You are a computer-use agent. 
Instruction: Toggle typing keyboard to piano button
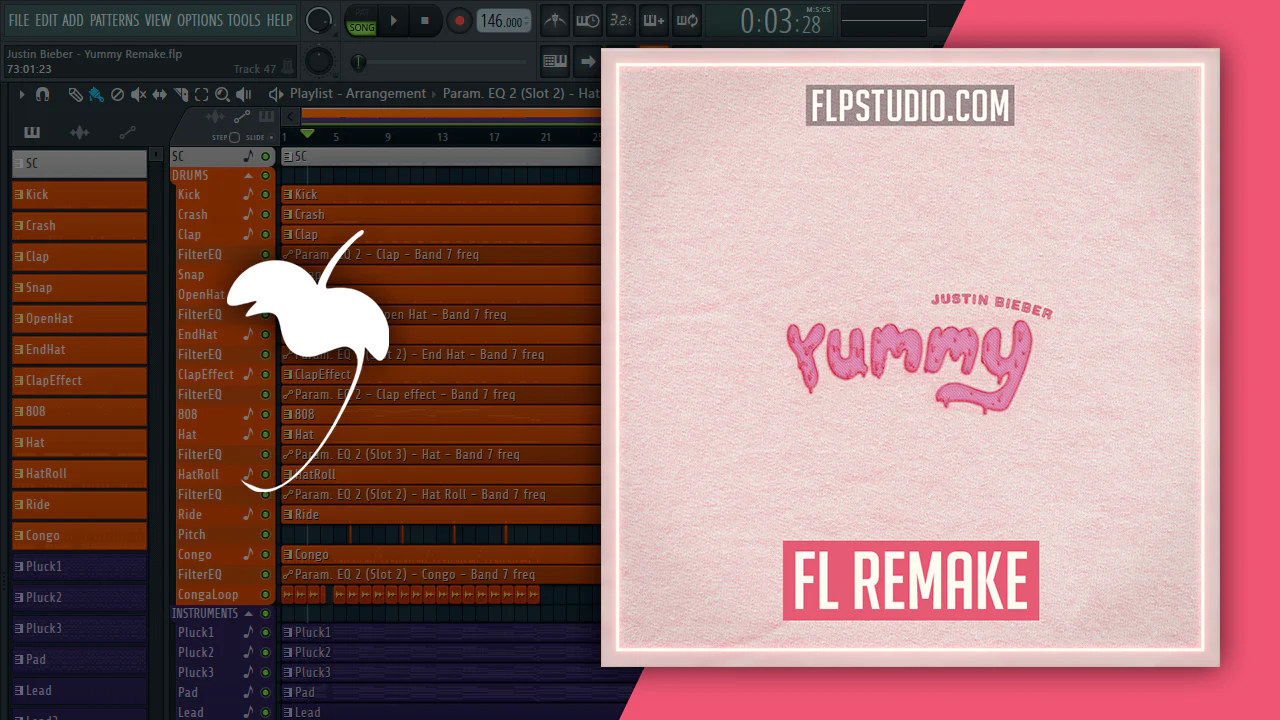(x=555, y=61)
